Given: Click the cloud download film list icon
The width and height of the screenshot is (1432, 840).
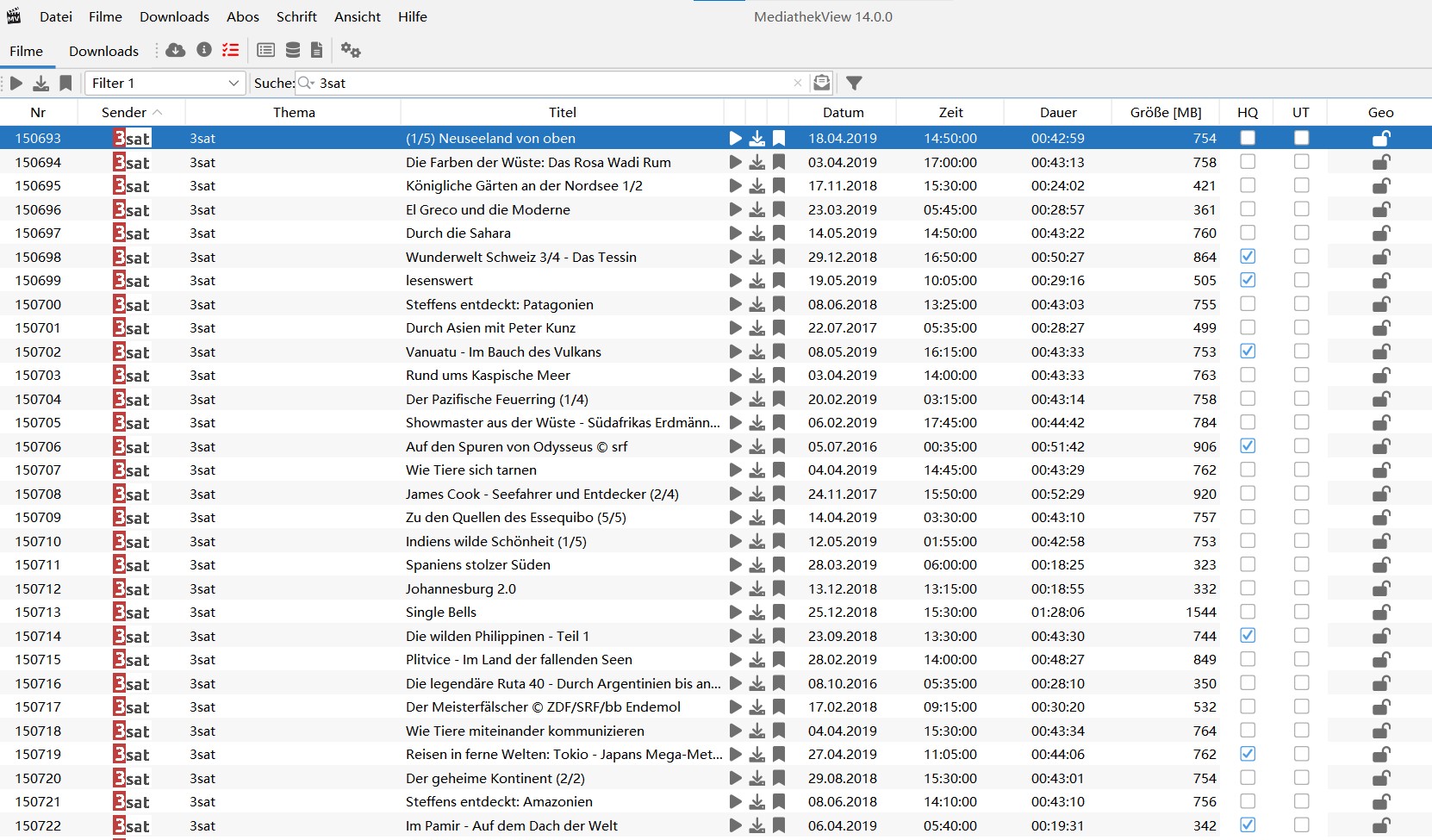Looking at the screenshot, I should coord(175,50).
